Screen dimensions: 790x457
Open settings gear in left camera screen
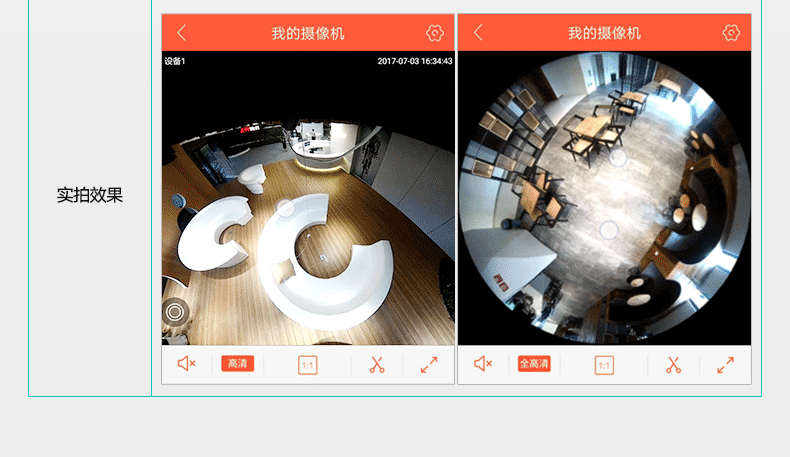pos(434,33)
